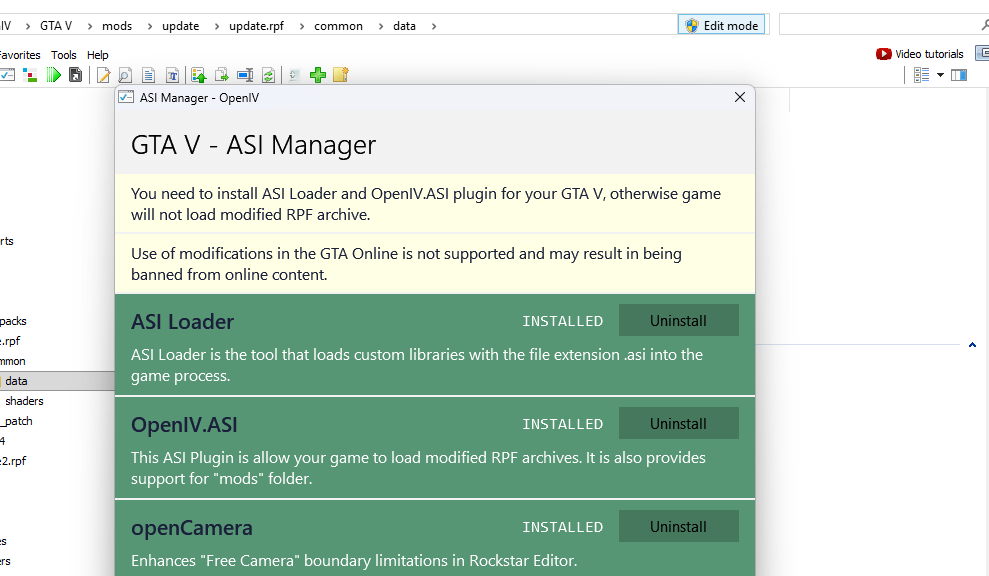Viewport: 989px width, 576px height.
Task: Click the grayed-out document toolbar icon
Action: point(294,76)
